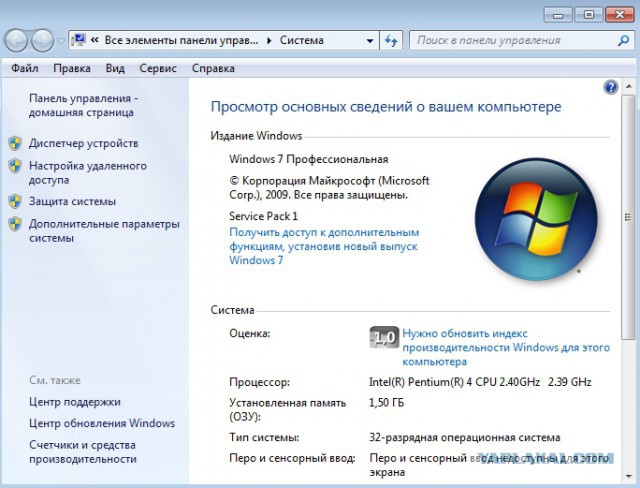Click the blue help question mark icon

(611, 87)
